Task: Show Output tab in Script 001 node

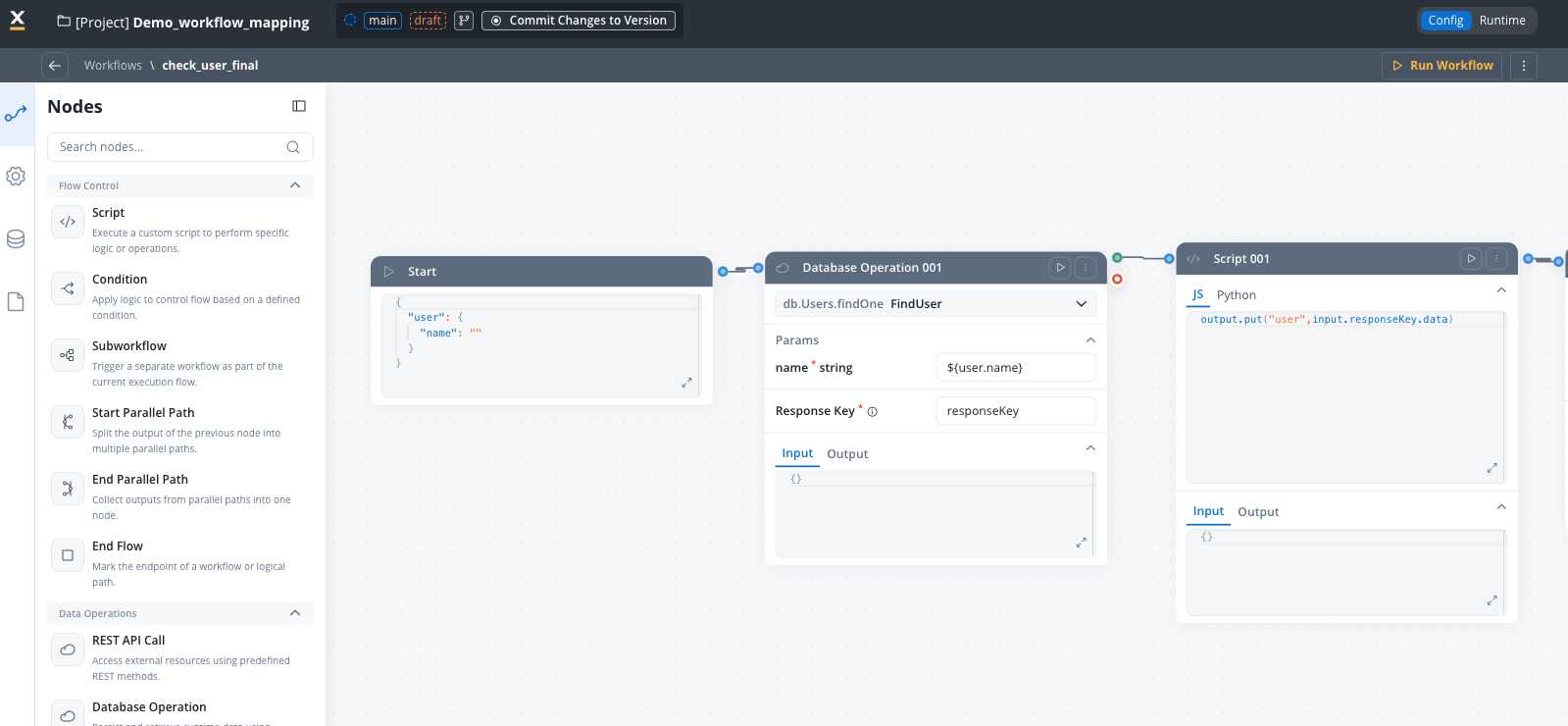Action: 1258,512
